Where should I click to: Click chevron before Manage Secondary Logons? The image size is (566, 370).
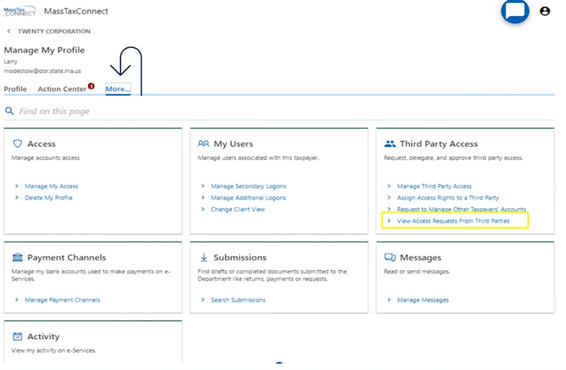coord(203,186)
